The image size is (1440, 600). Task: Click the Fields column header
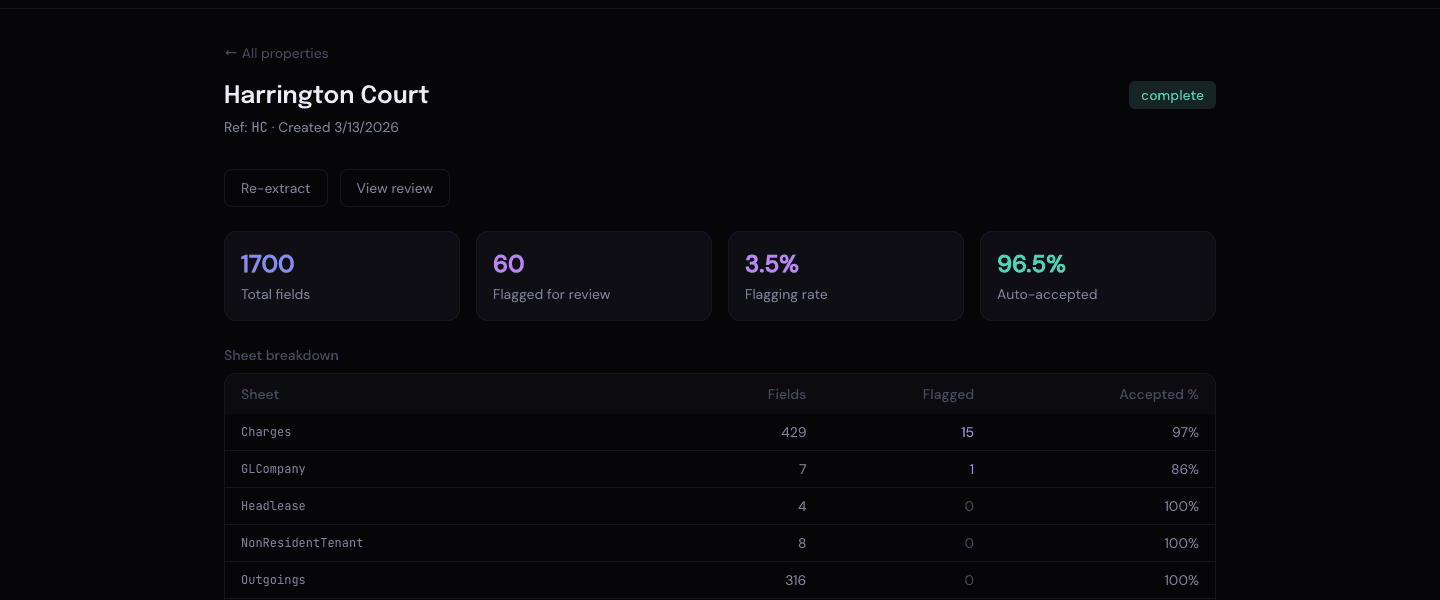(786, 394)
